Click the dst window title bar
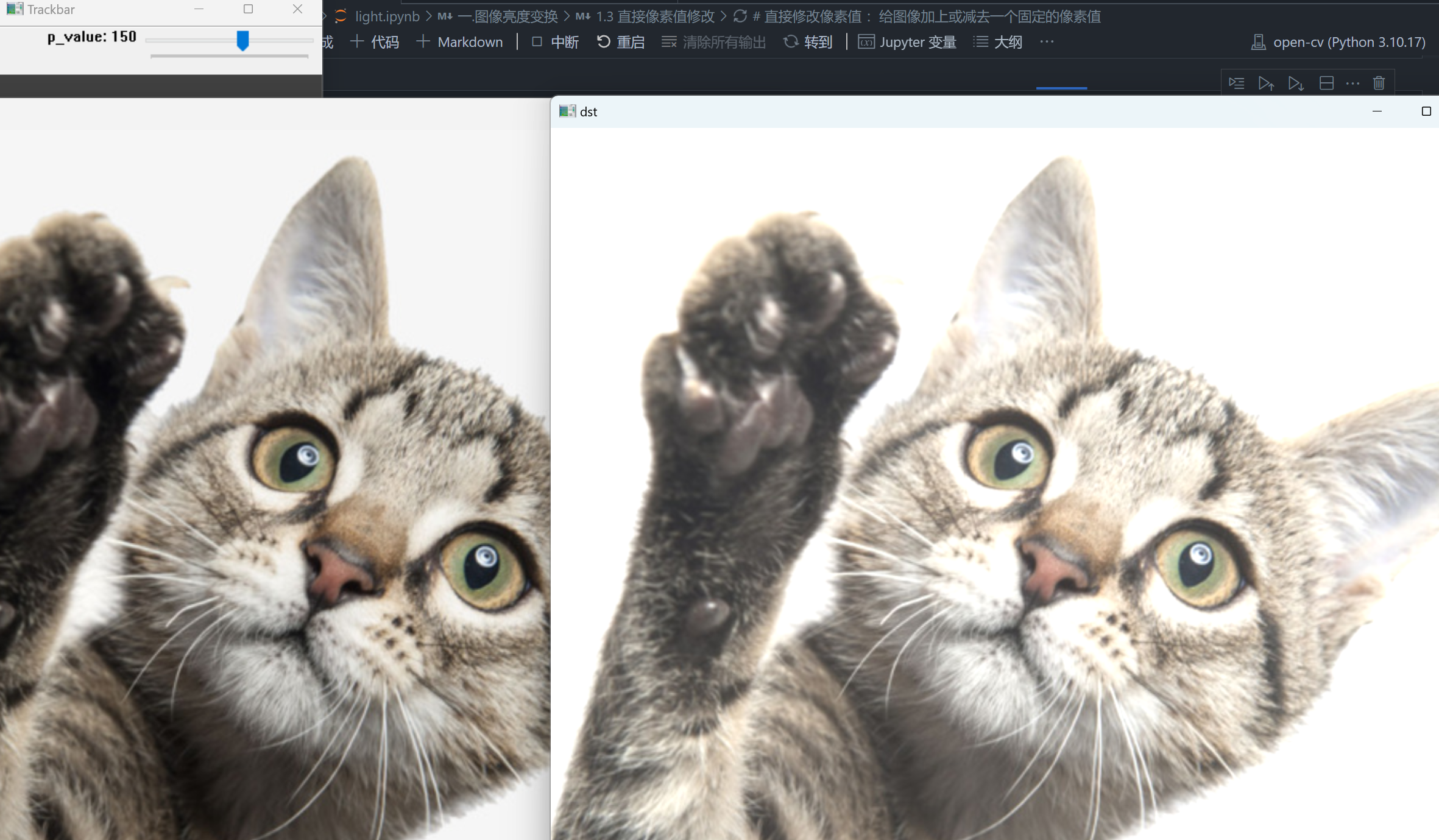The height and width of the screenshot is (840, 1439). pos(914,111)
